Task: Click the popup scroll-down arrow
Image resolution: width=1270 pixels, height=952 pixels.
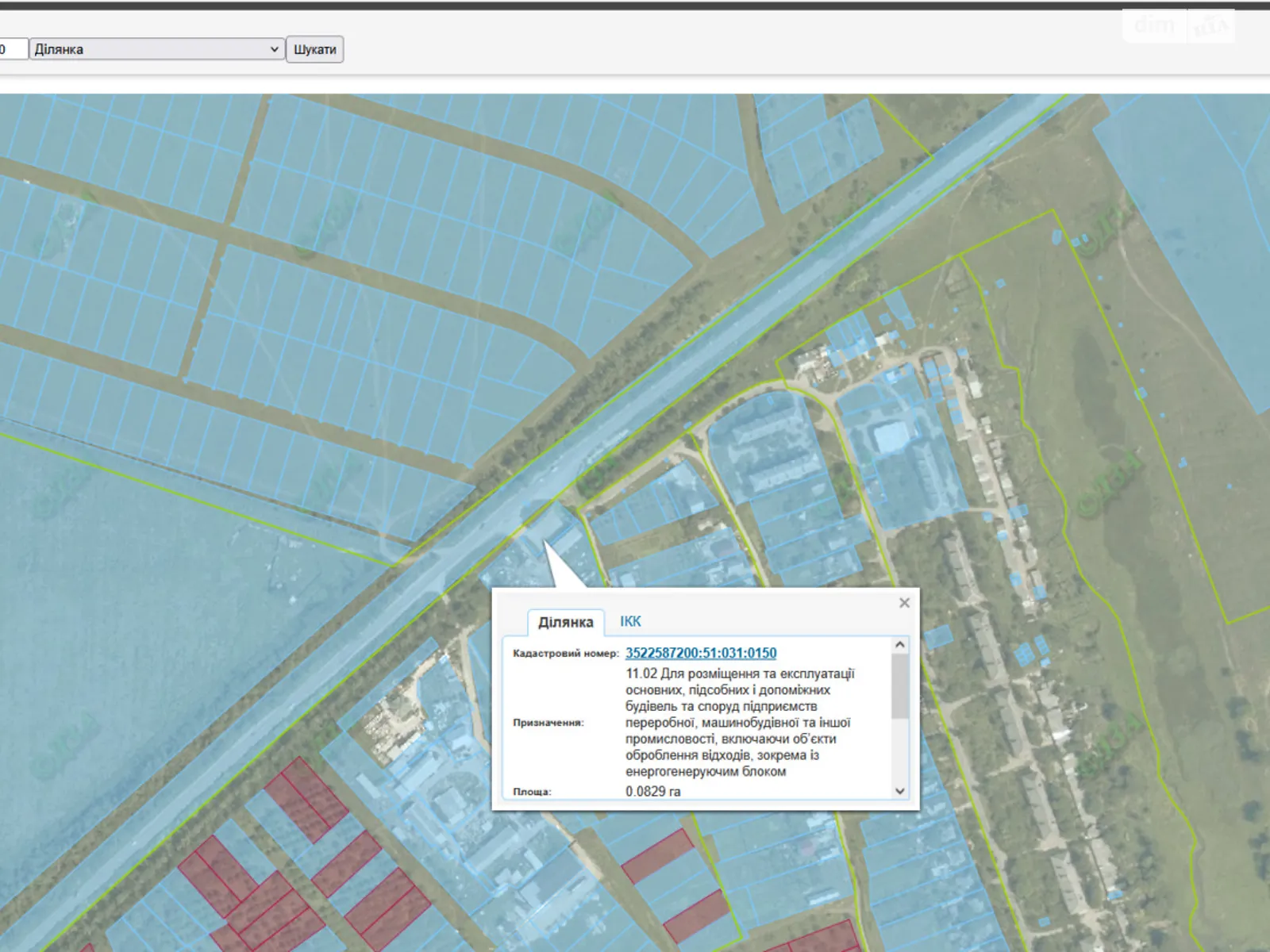Action: tap(899, 790)
